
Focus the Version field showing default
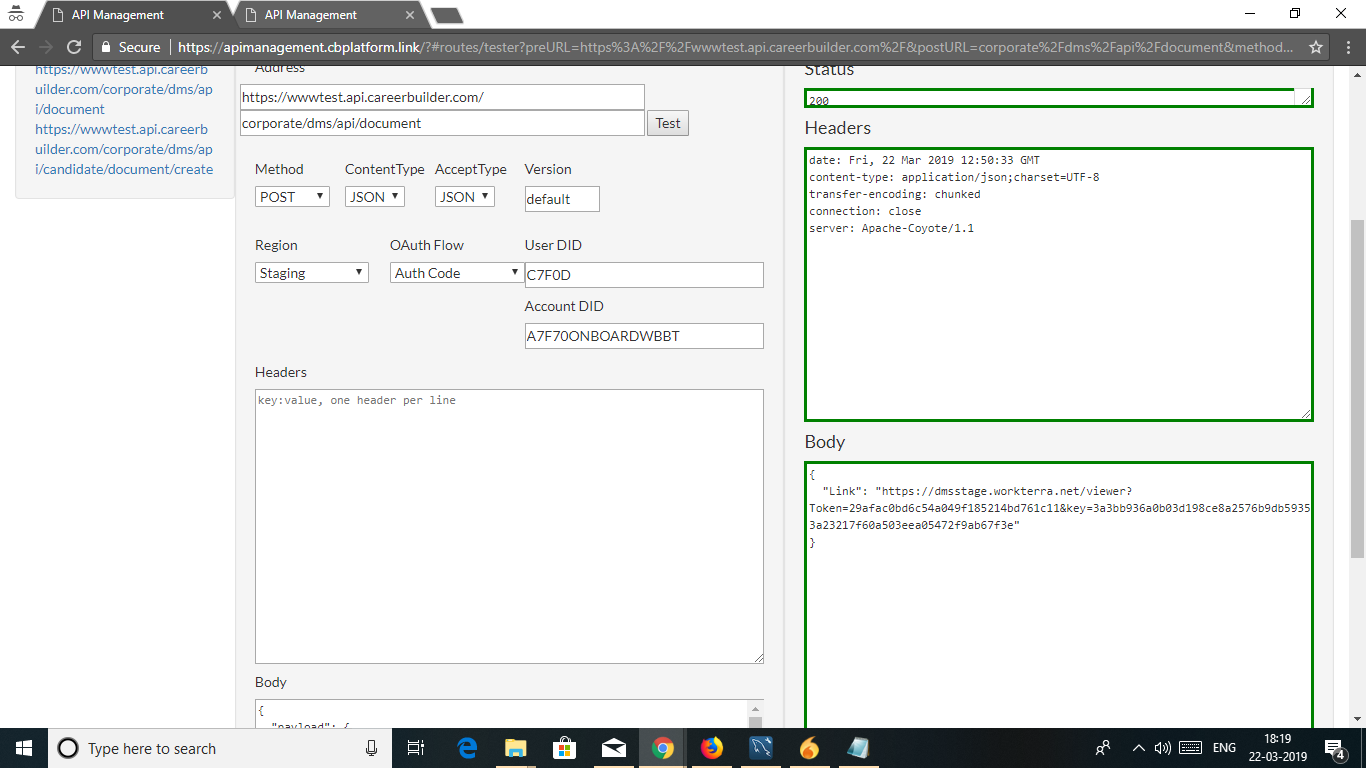(562, 199)
